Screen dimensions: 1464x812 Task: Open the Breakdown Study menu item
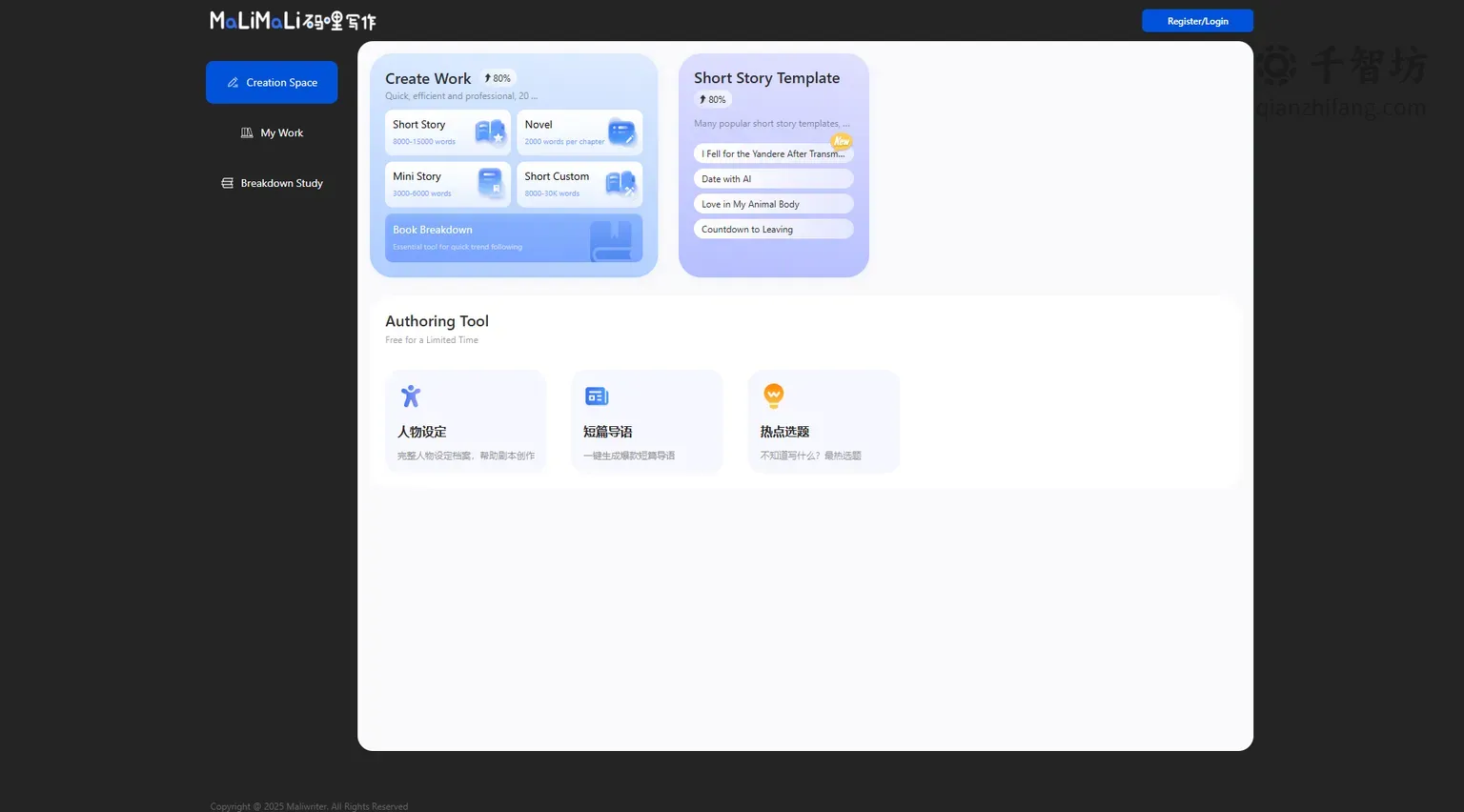[x=272, y=183]
